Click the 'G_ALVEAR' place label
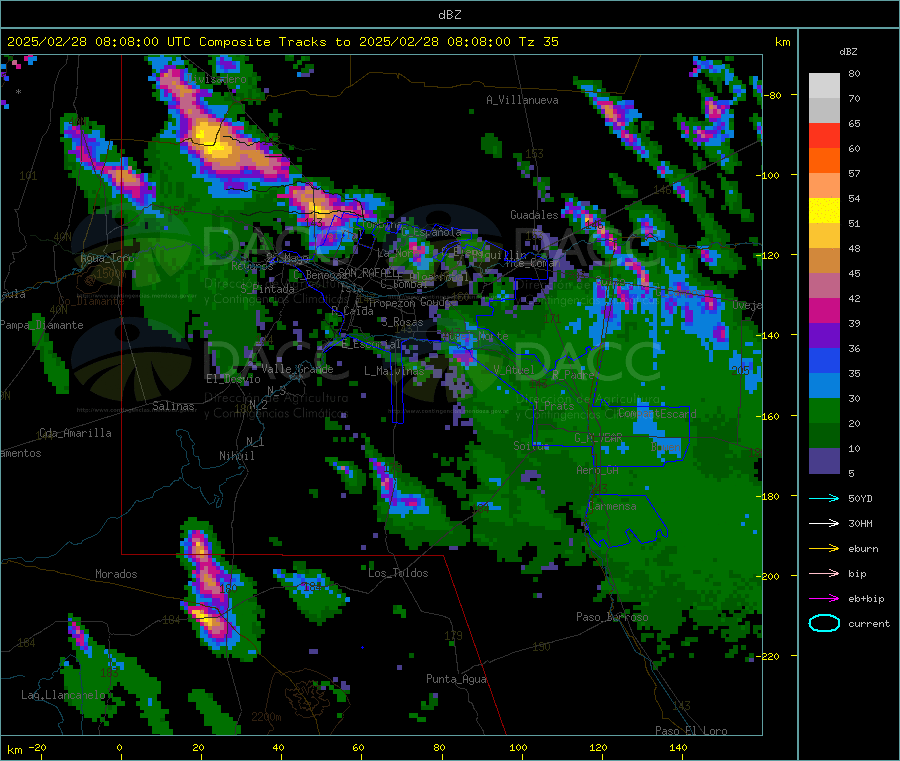Viewport: 900px width, 761px height. click(x=598, y=438)
